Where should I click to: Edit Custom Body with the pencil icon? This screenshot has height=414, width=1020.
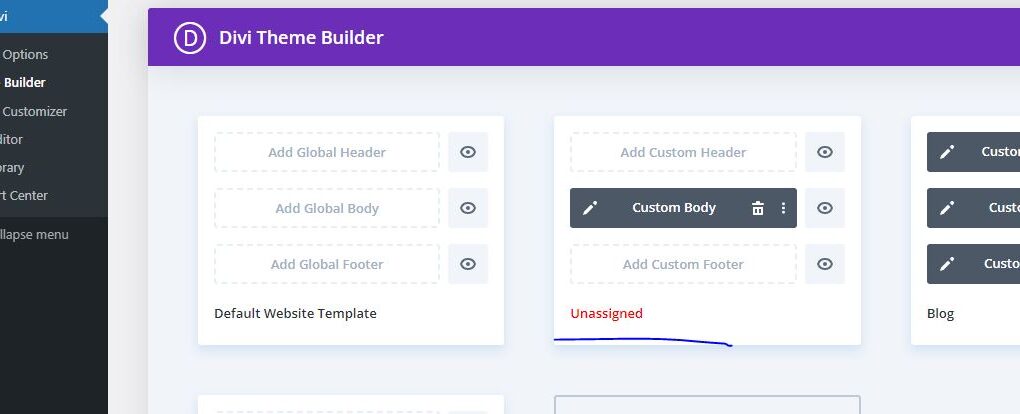point(590,208)
